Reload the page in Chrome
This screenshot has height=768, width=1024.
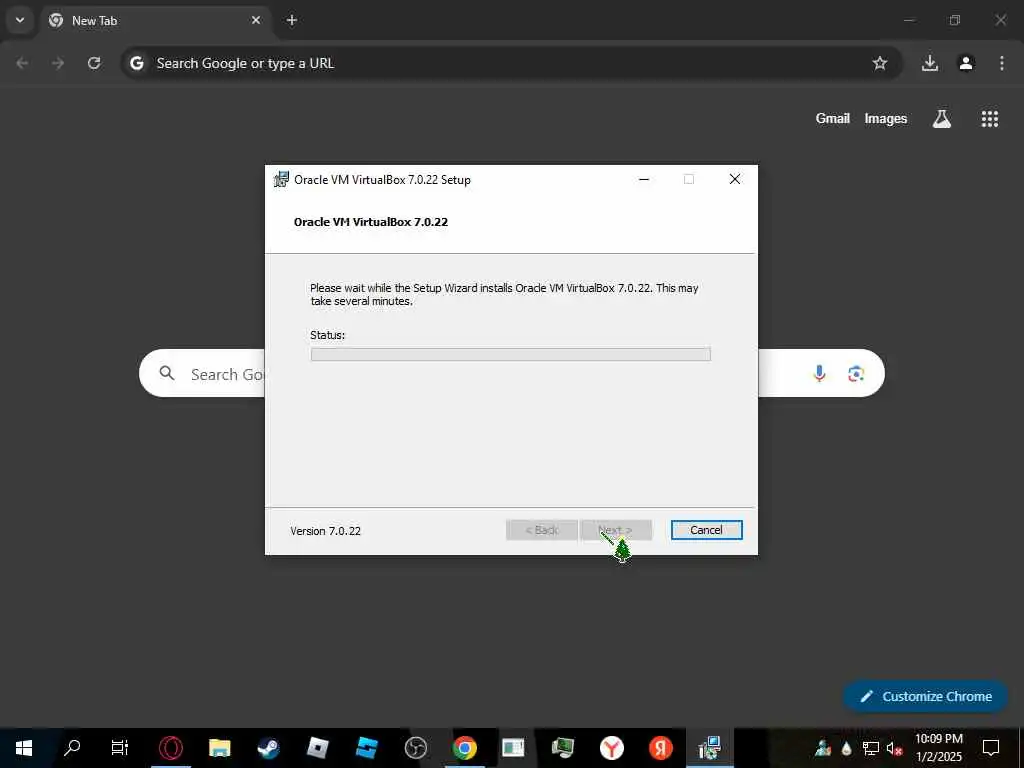tap(94, 63)
